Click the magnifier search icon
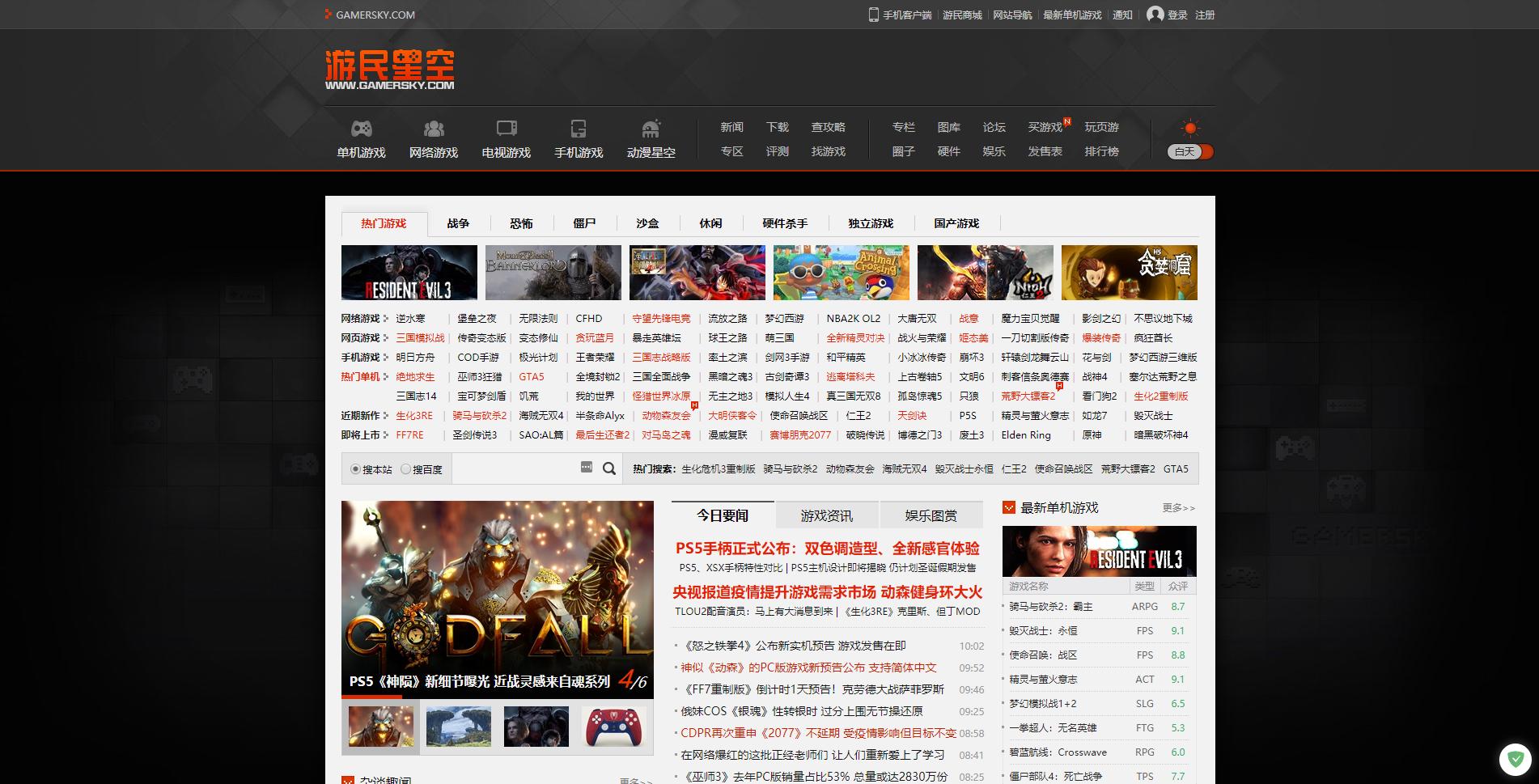The image size is (1539, 784). (x=609, y=468)
